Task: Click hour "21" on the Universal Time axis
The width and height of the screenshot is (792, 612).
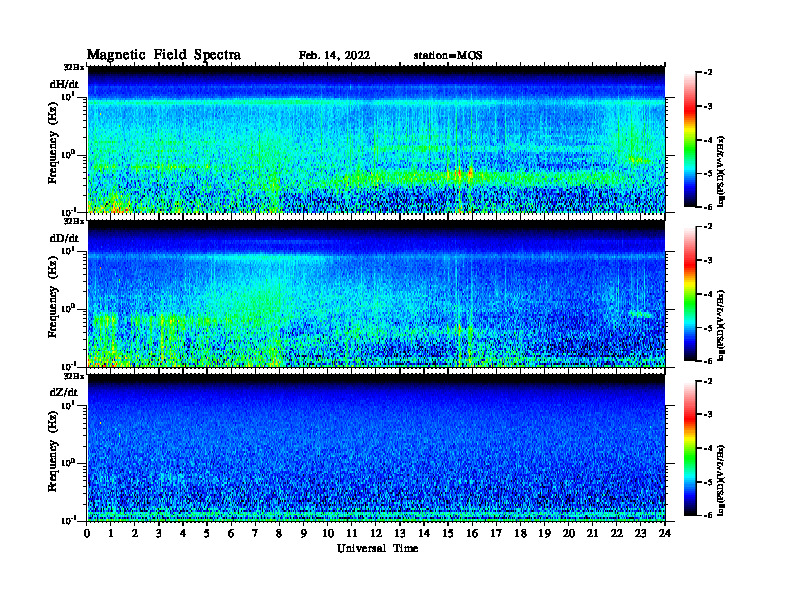Action: (x=592, y=534)
